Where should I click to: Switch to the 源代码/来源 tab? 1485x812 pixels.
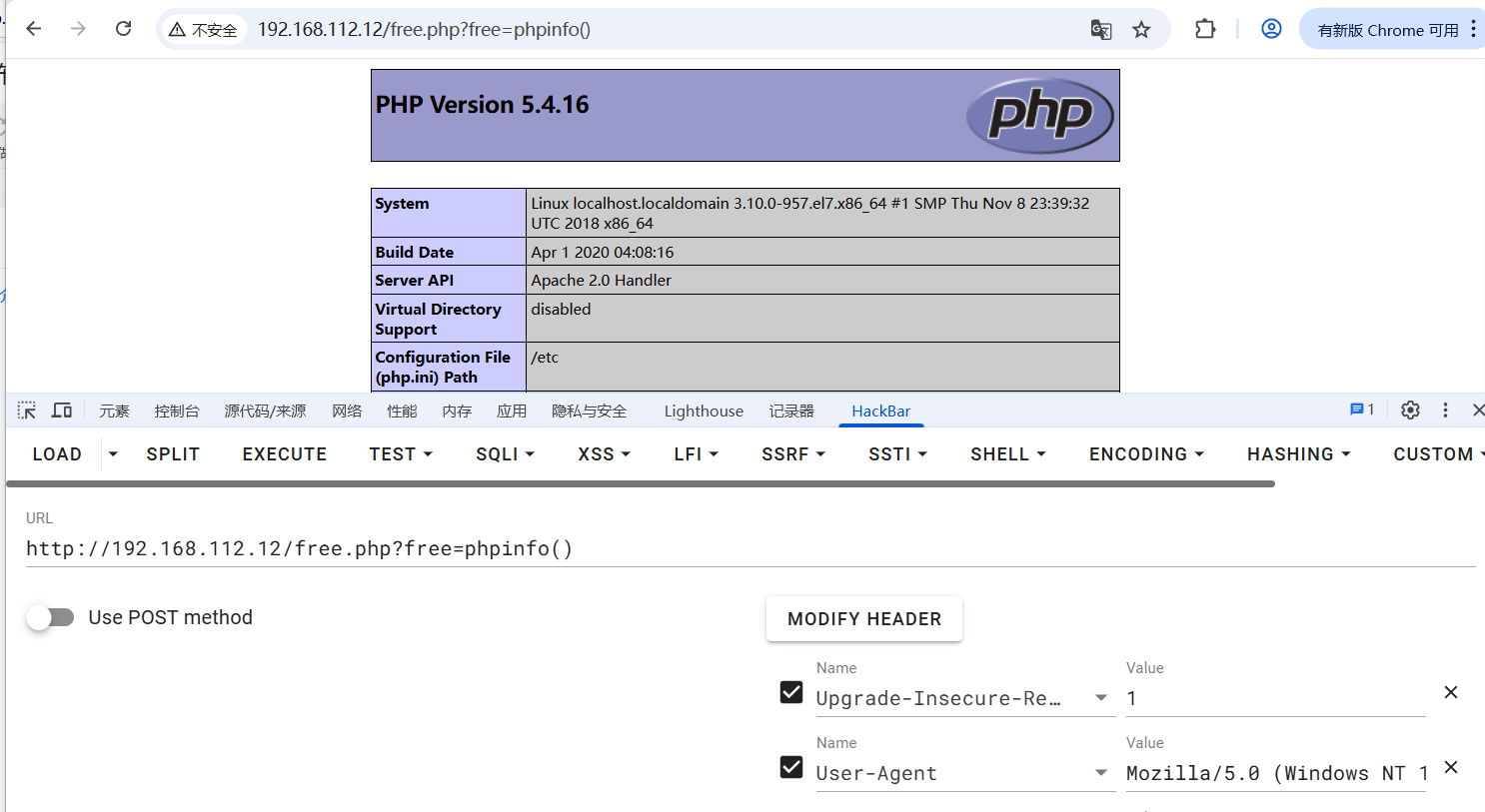point(265,410)
